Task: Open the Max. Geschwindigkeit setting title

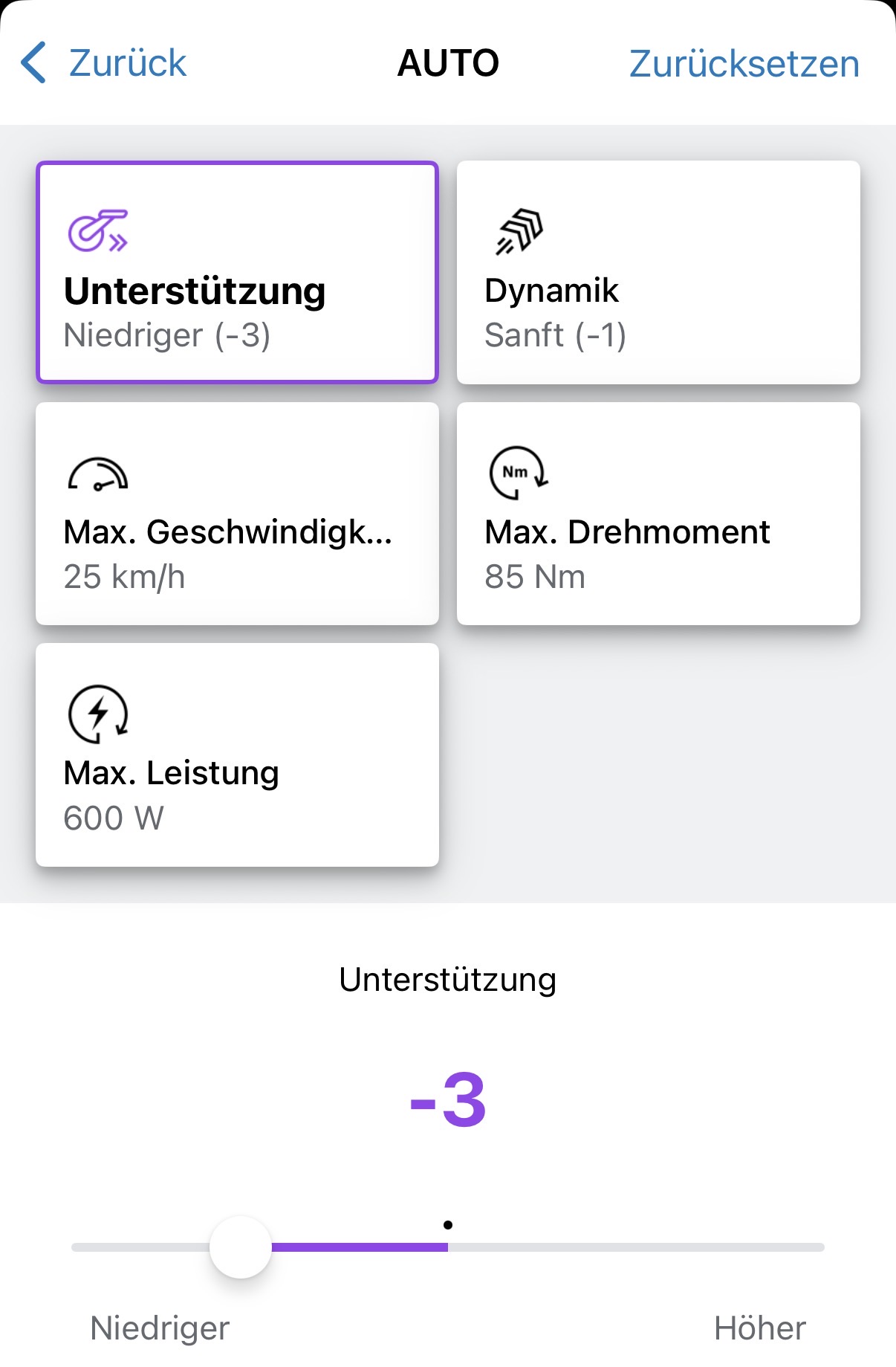Action: pyautogui.click(x=227, y=532)
